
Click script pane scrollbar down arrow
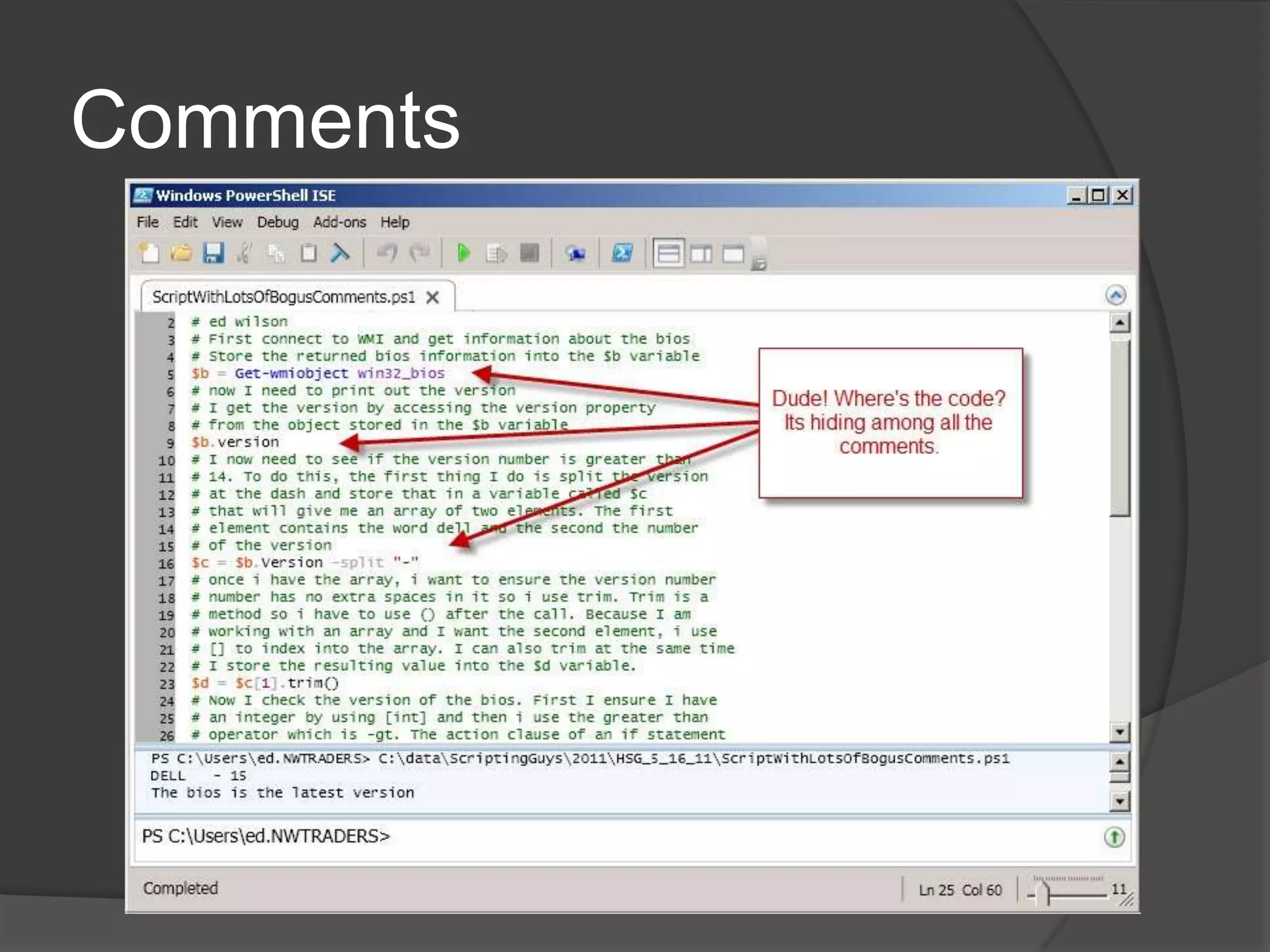(x=1119, y=732)
